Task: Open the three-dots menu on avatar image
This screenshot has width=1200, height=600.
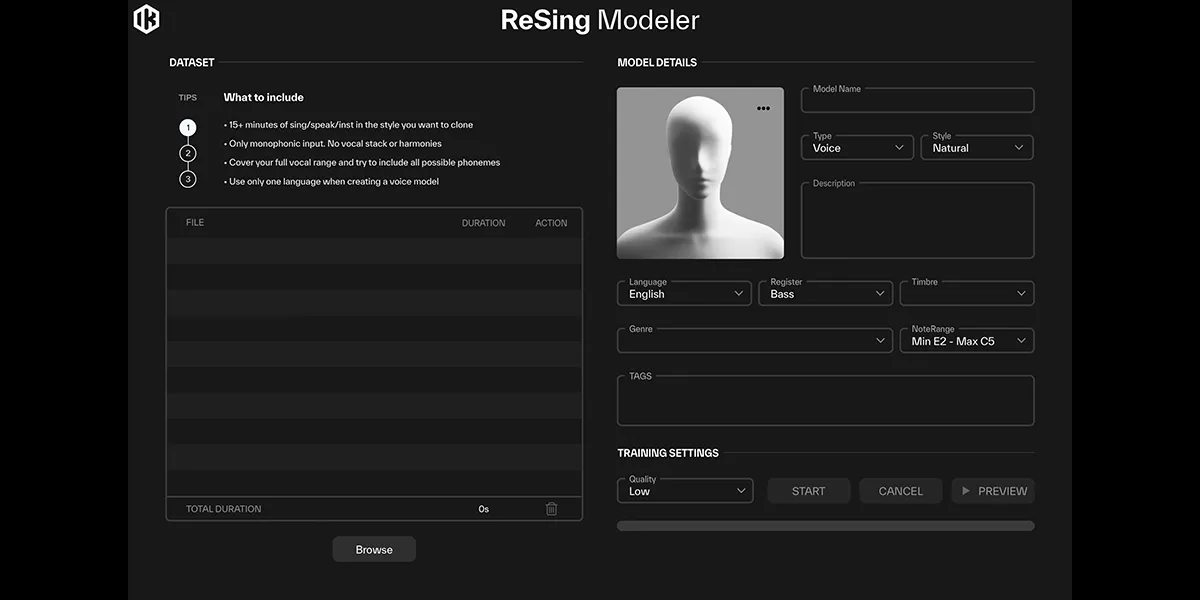Action: click(763, 108)
